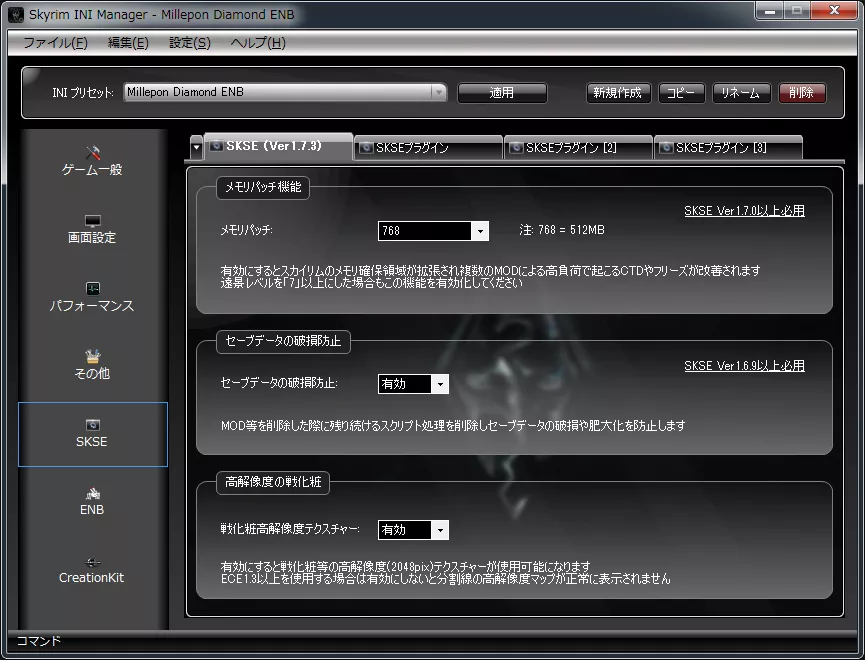
Task: Open the 画面設定 monitor icon section
Action: [x=93, y=221]
